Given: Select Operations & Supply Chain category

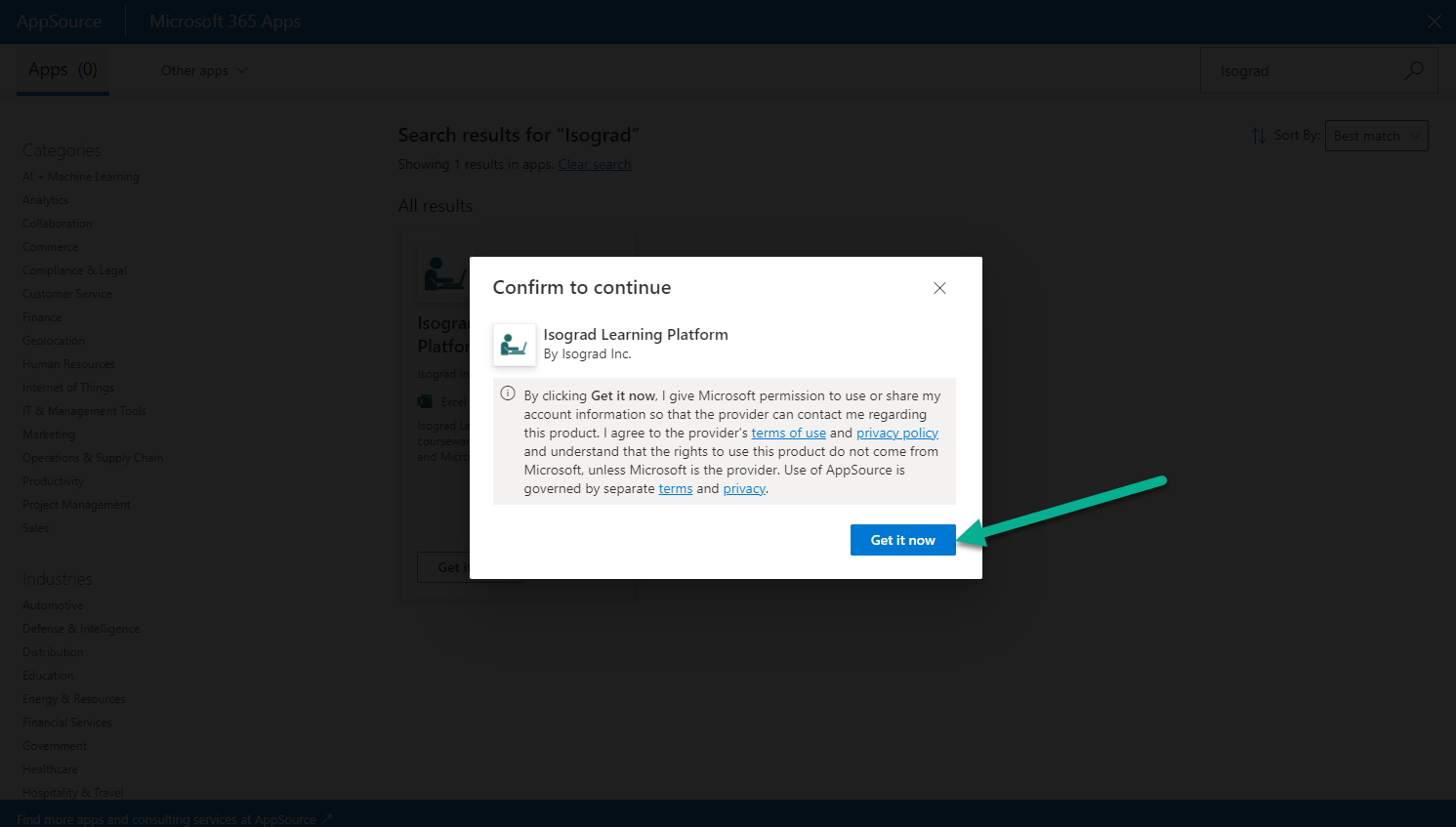Looking at the screenshot, I should point(93,458).
